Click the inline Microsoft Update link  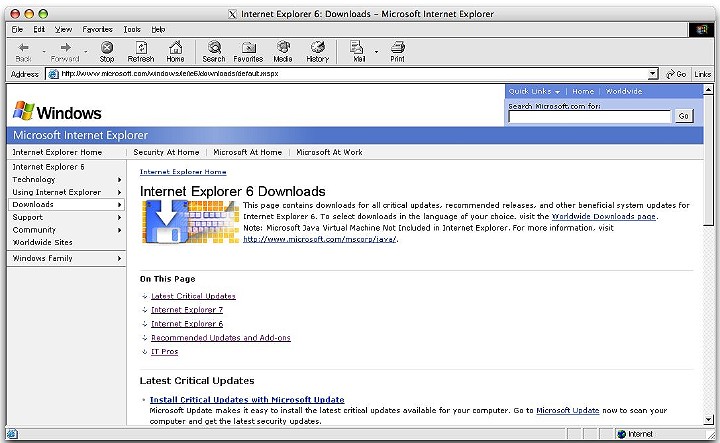tap(568, 410)
